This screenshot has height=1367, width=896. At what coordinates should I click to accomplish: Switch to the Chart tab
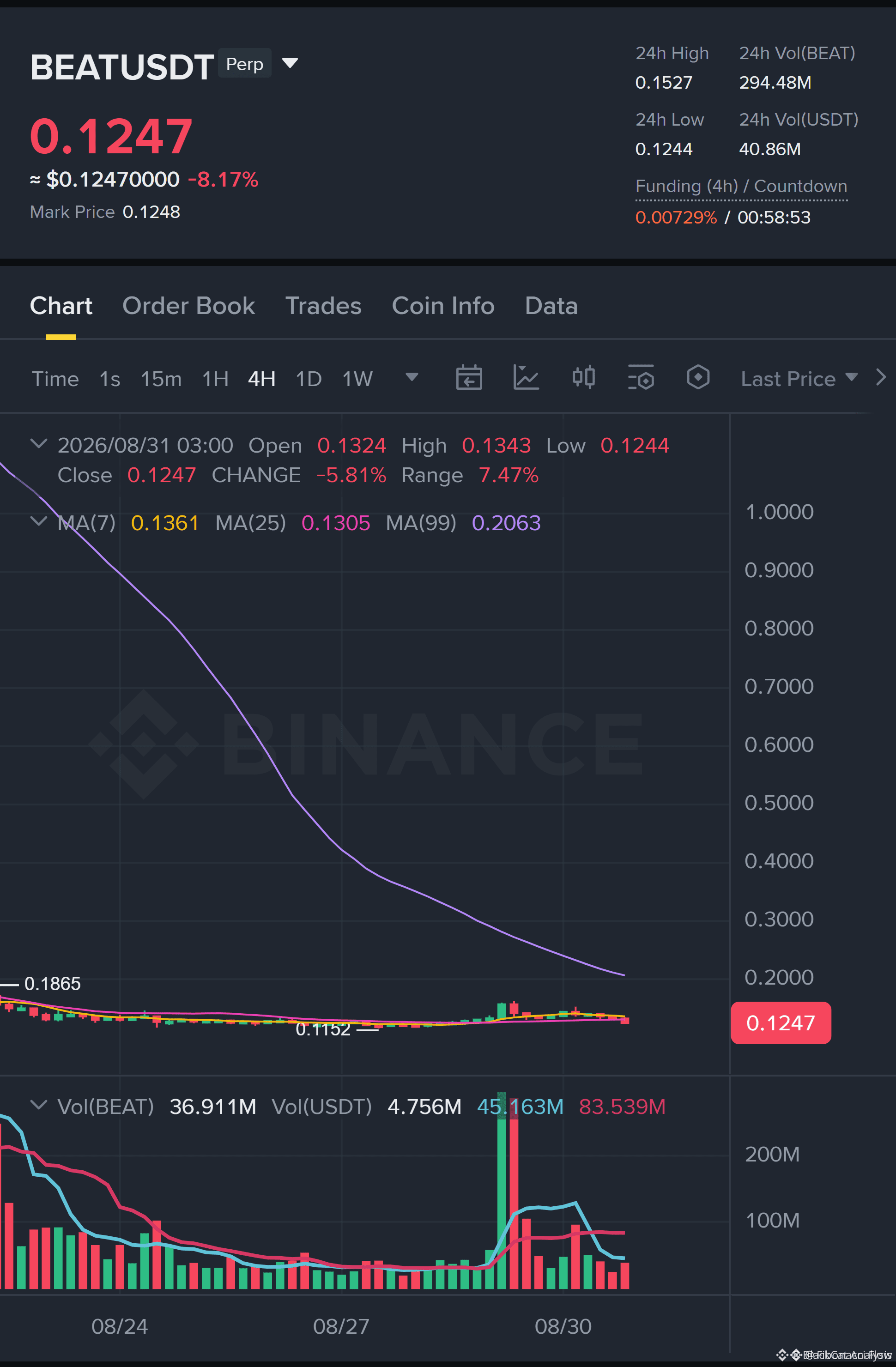pyautogui.click(x=61, y=306)
